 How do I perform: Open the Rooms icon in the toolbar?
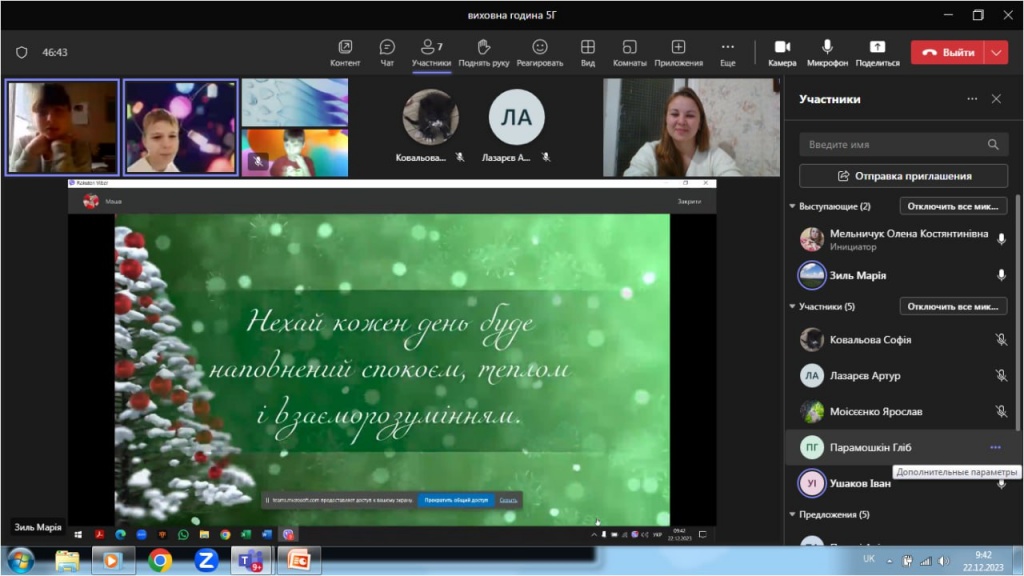point(629,47)
